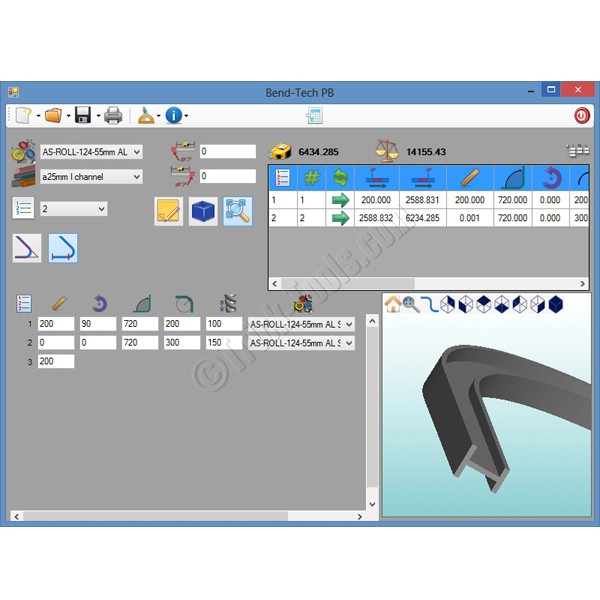
Task: Click the bottom horizontal scrollbar thumb
Action: (x=155, y=516)
